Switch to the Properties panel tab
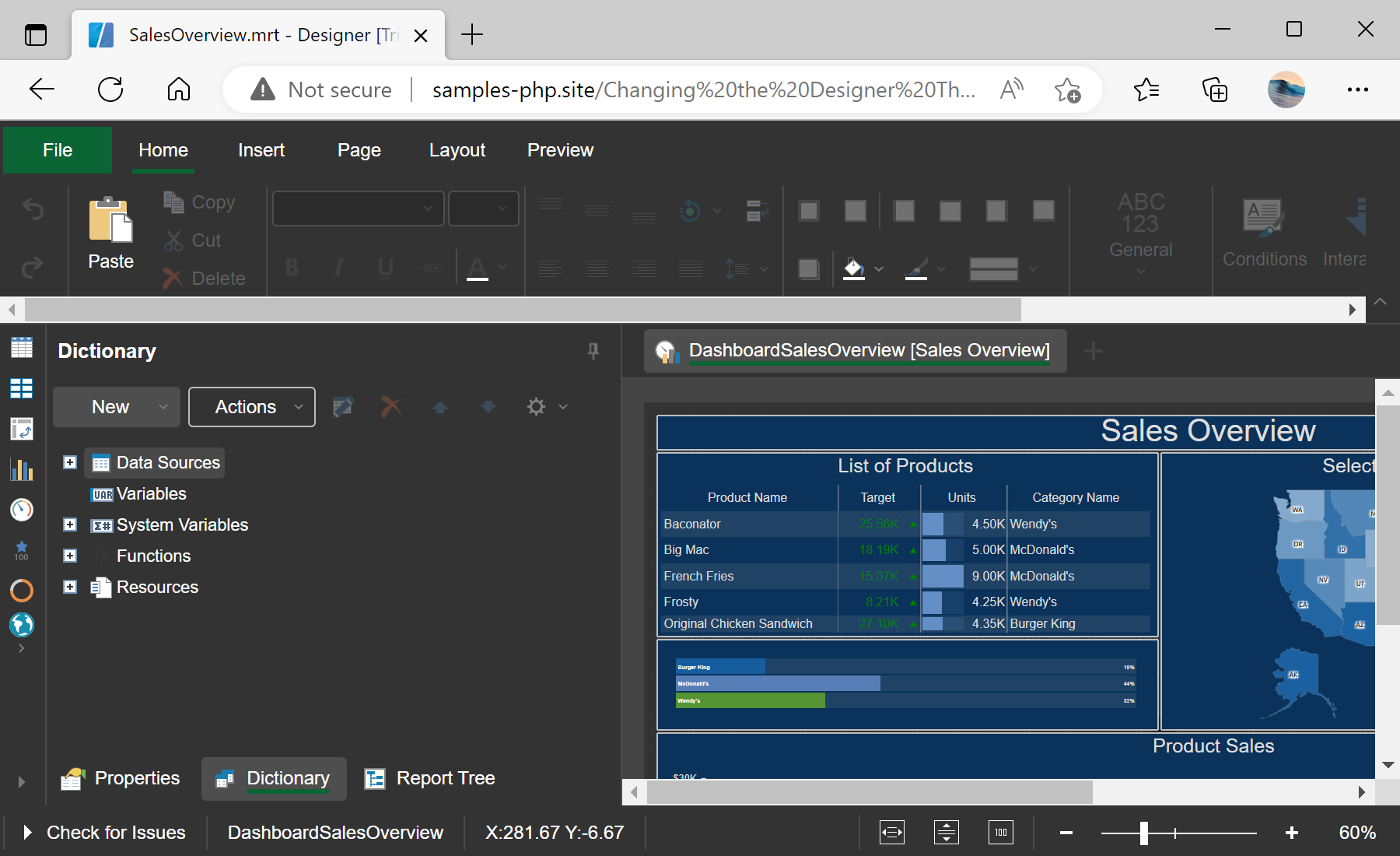The height and width of the screenshot is (856, 1400). point(121,778)
